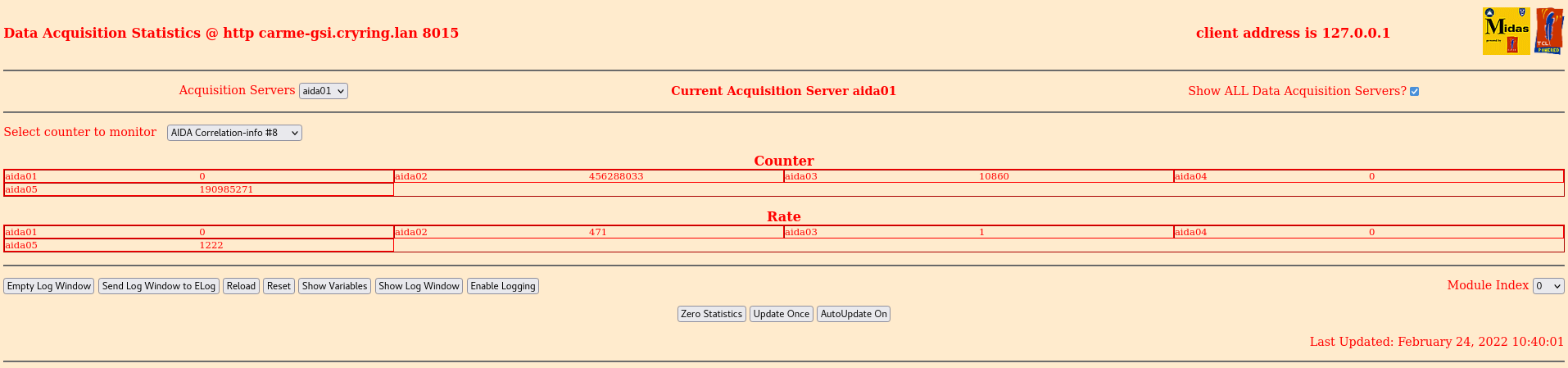Click the Rate section heading
Image resolution: width=1568 pixels, height=368 pixels.
pyautogui.click(x=784, y=216)
